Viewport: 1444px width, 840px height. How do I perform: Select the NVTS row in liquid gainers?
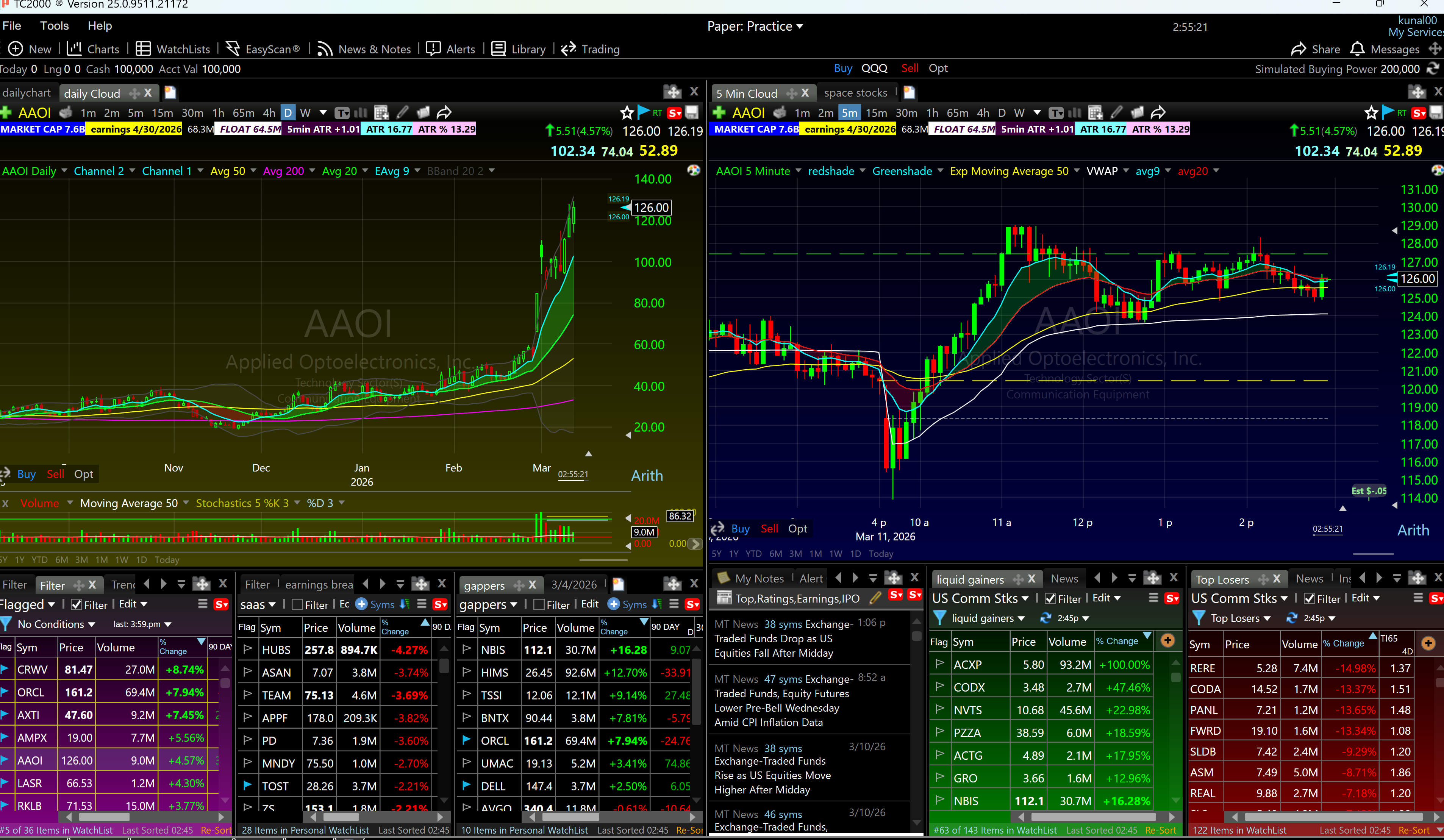click(968, 710)
